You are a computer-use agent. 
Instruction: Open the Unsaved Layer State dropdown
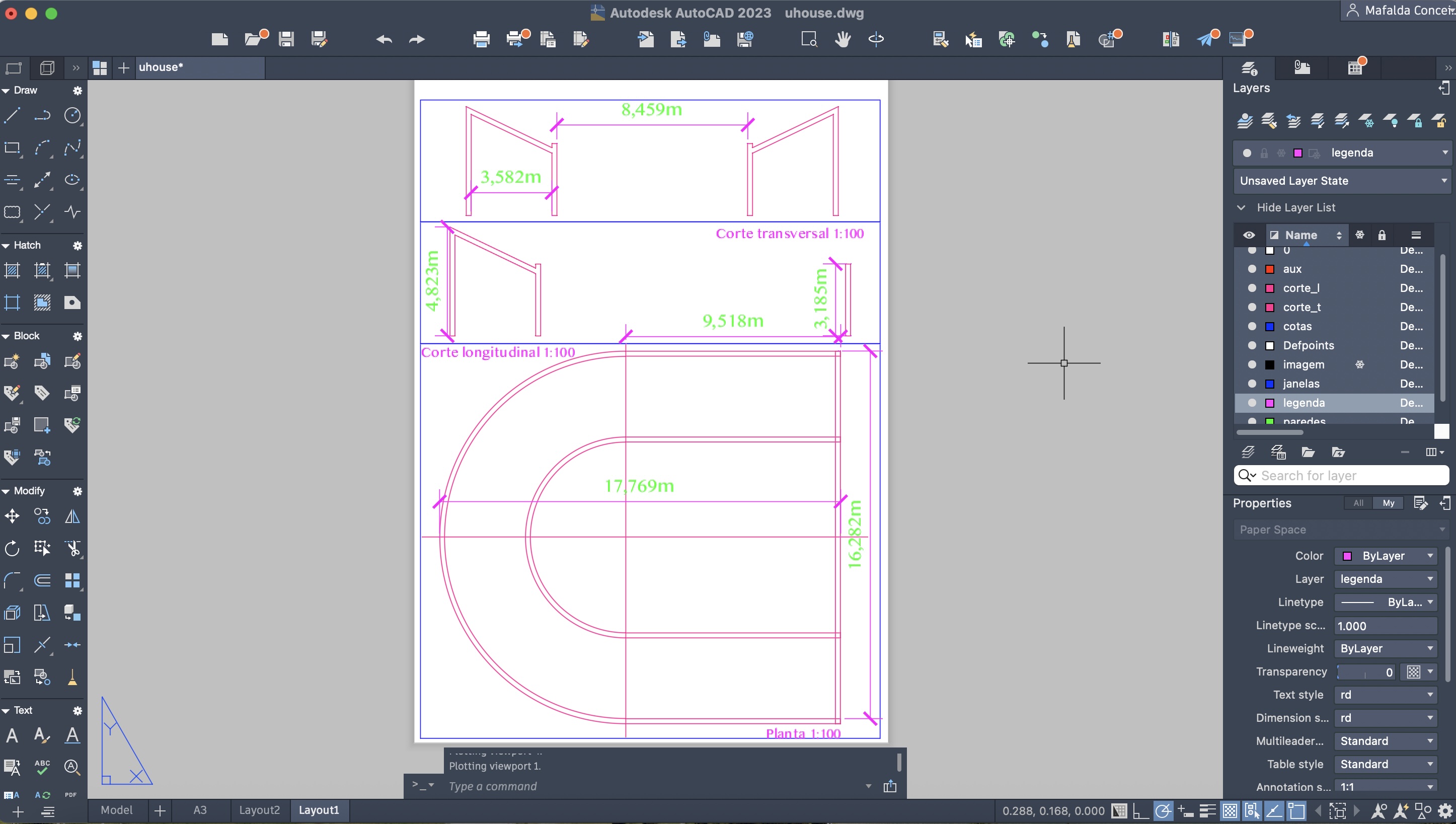click(1341, 181)
